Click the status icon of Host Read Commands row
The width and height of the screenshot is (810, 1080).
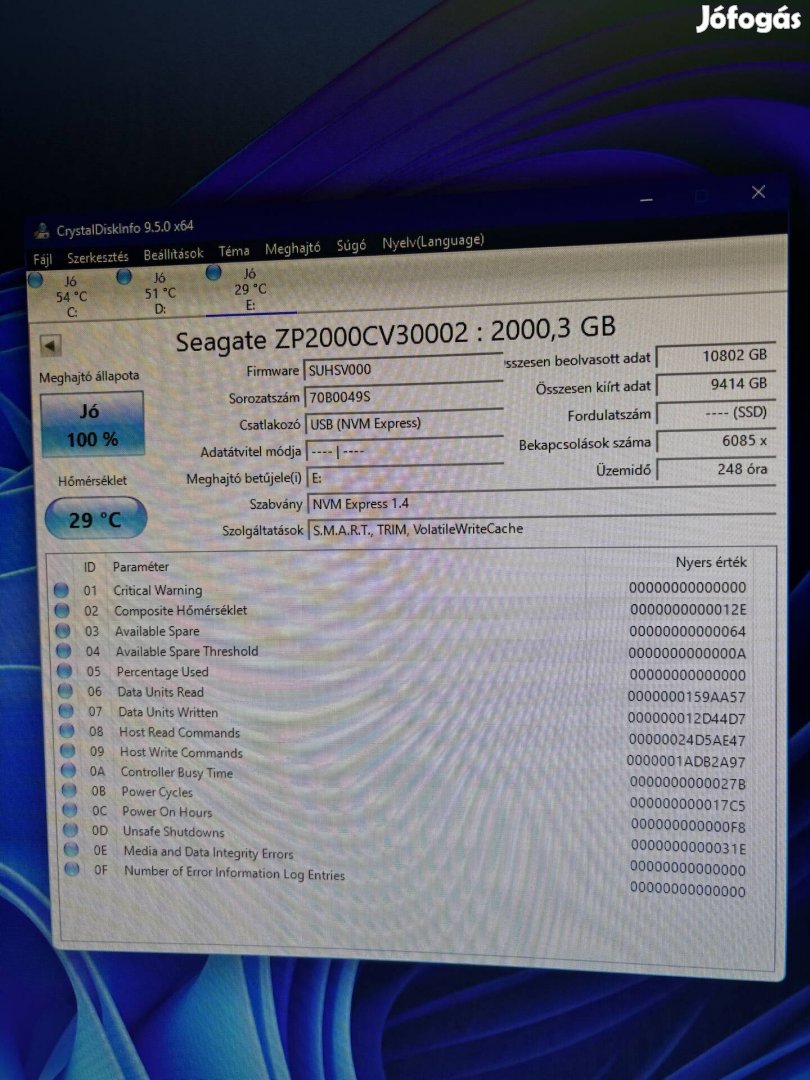(x=67, y=730)
